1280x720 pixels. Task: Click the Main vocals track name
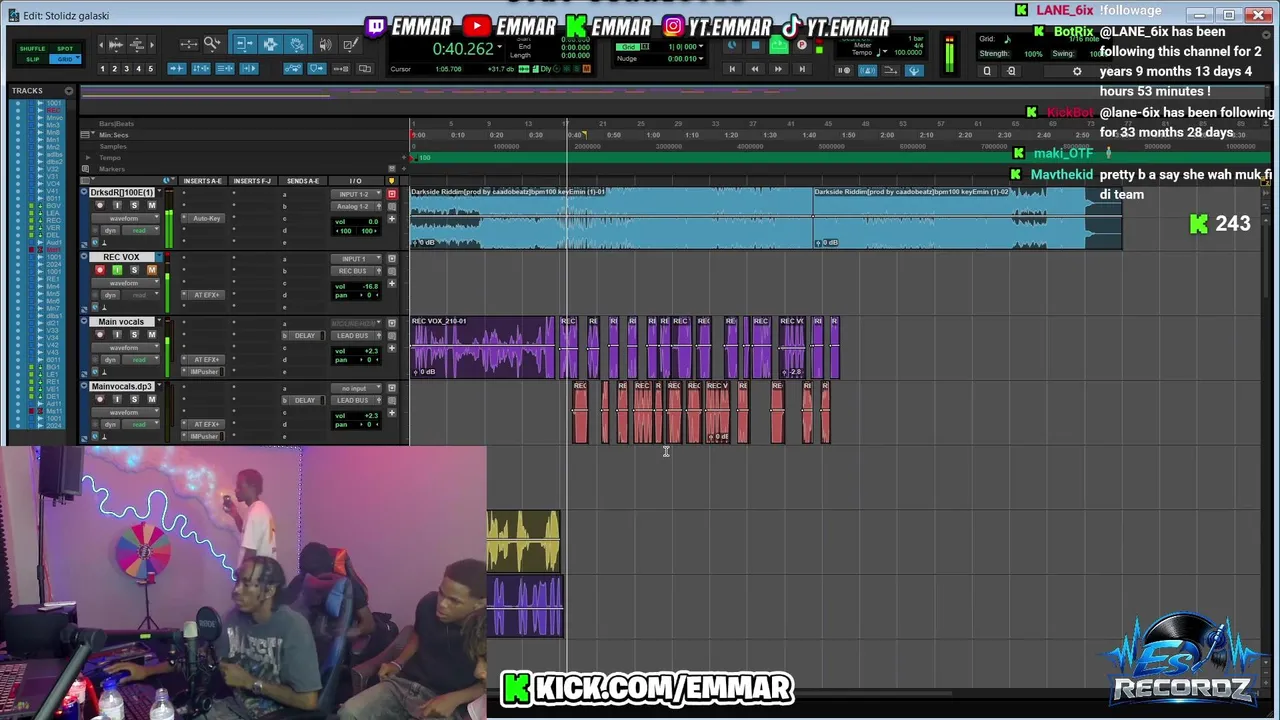(x=122, y=322)
